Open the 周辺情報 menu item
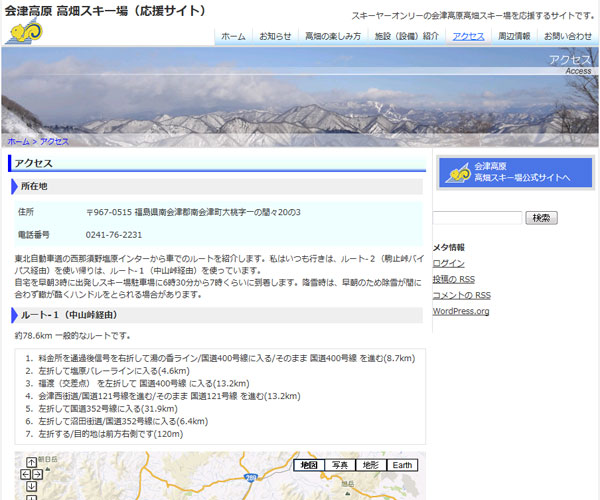 click(514, 36)
